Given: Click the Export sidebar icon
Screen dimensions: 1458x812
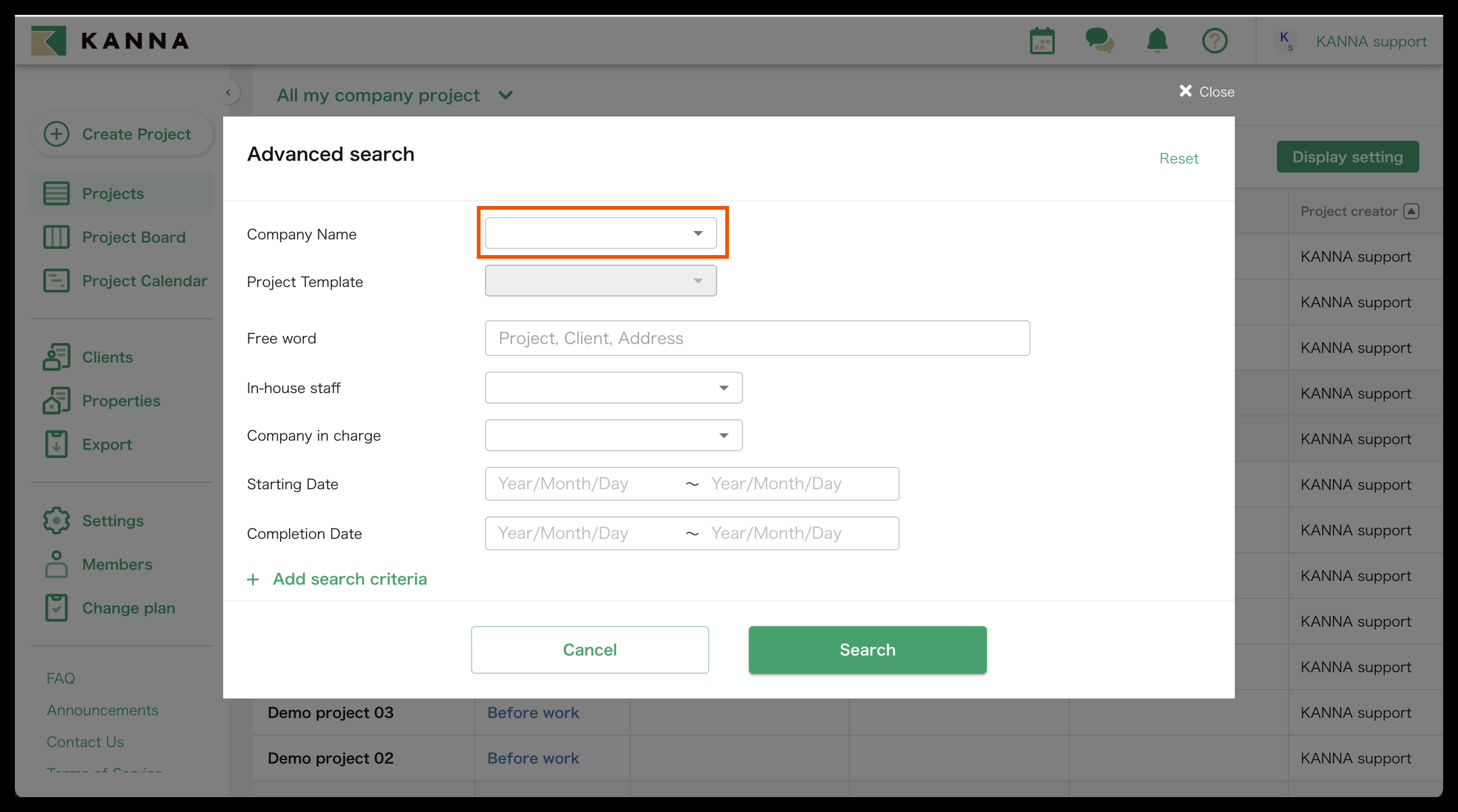Looking at the screenshot, I should coord(57,444).
